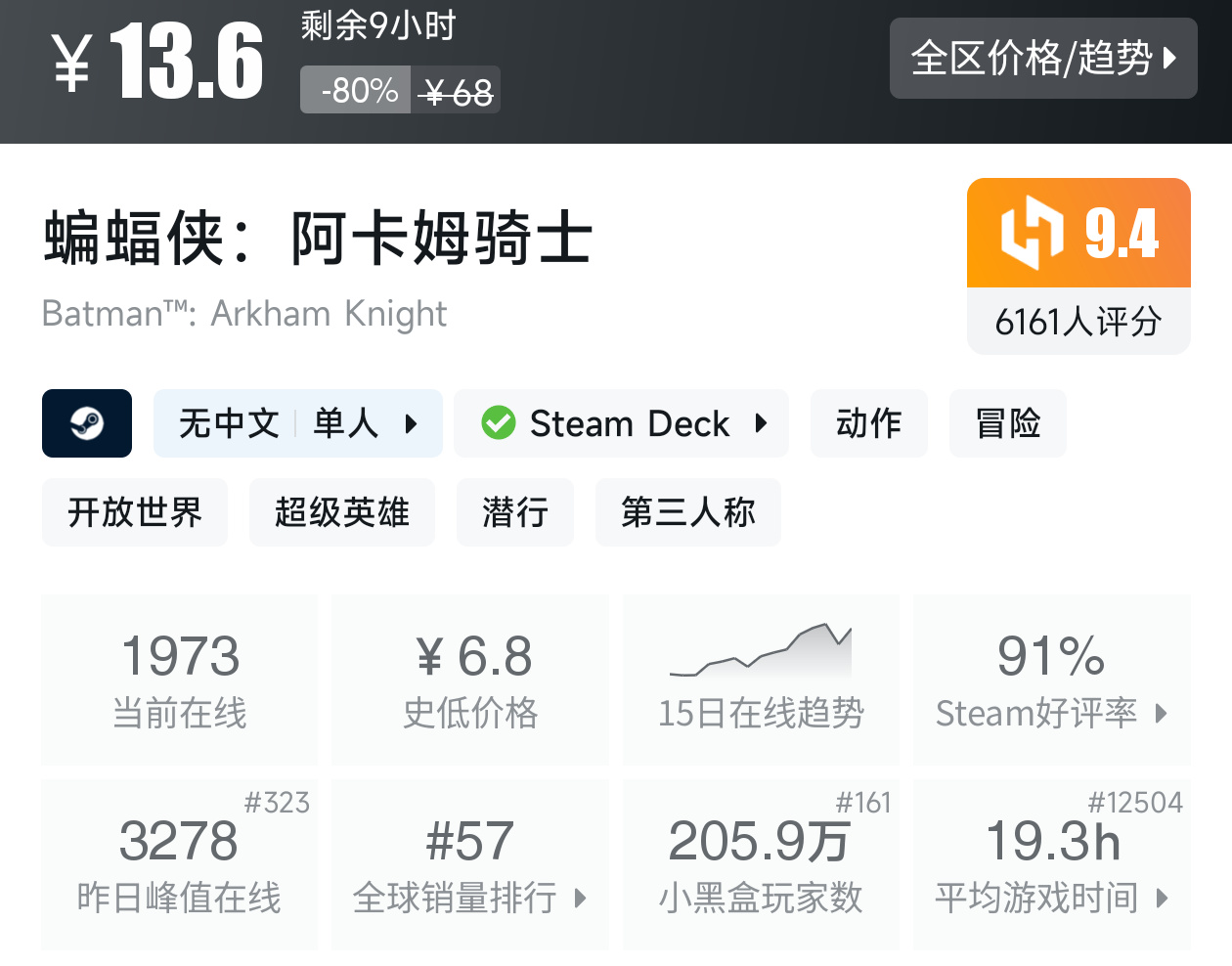Select the 超级英雄 superhero tag
This screenshot has height=966, width=1232.
pos(342,512)
